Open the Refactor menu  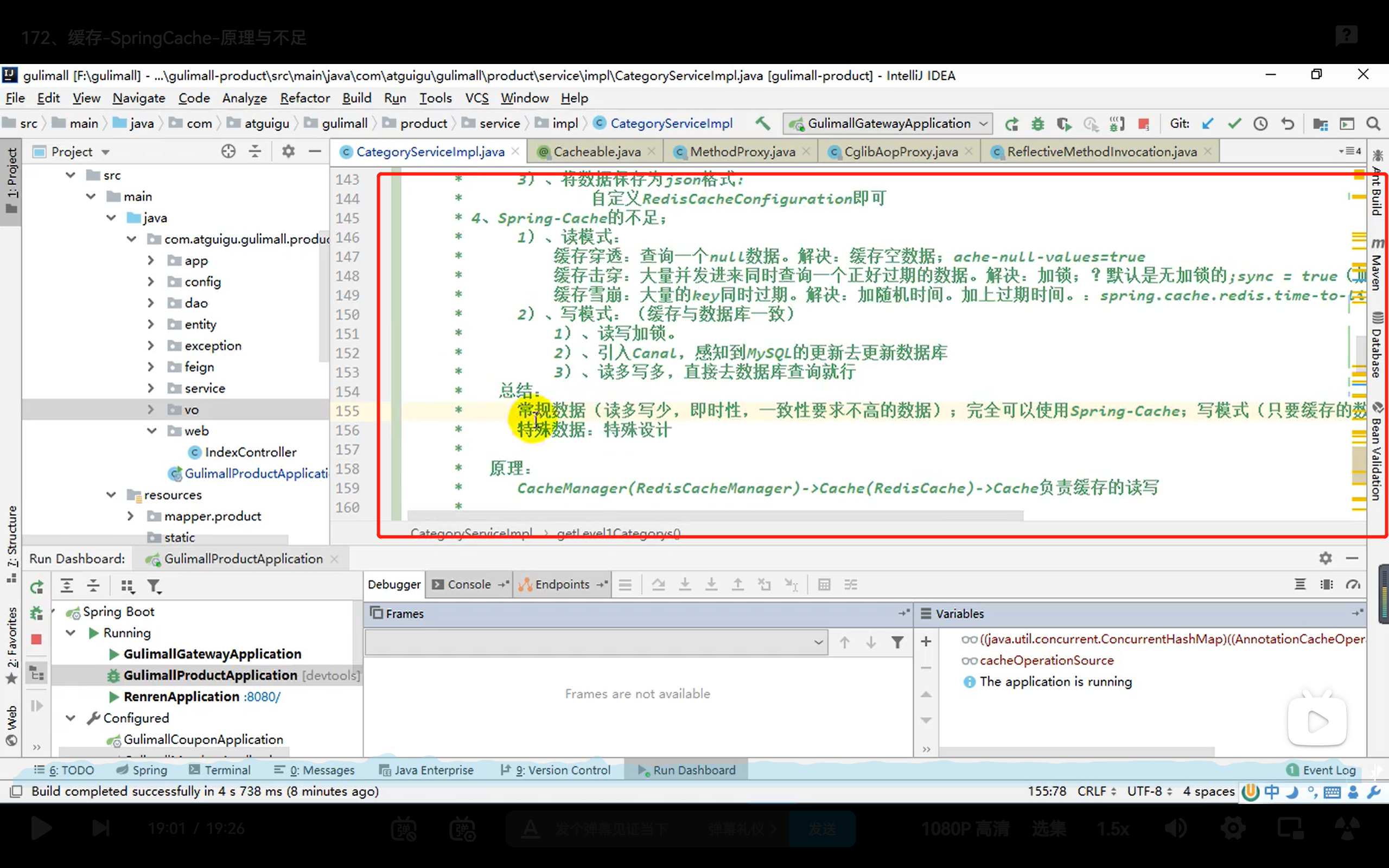305,98
